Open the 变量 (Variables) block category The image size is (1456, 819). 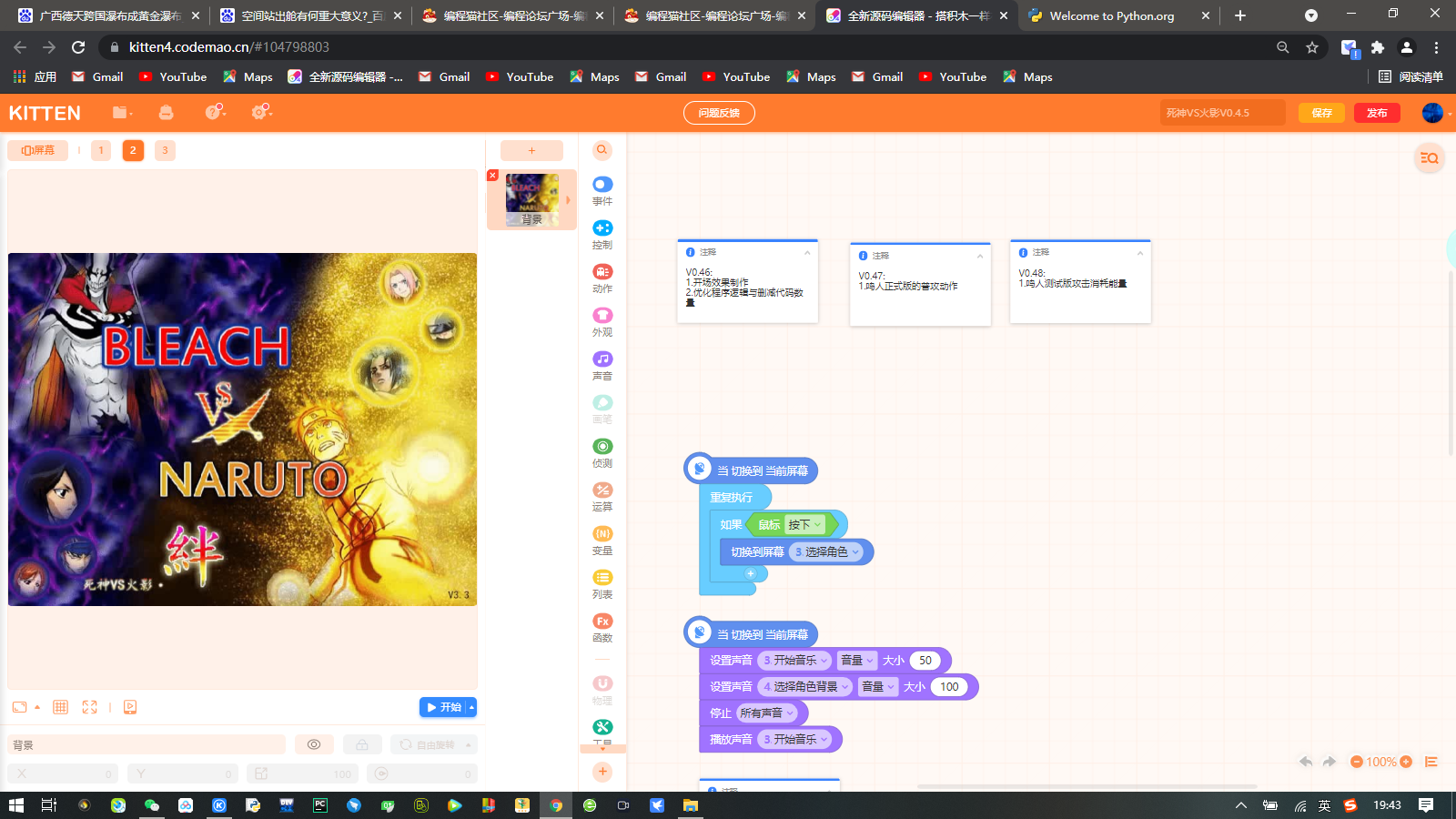tap(602, 540)
